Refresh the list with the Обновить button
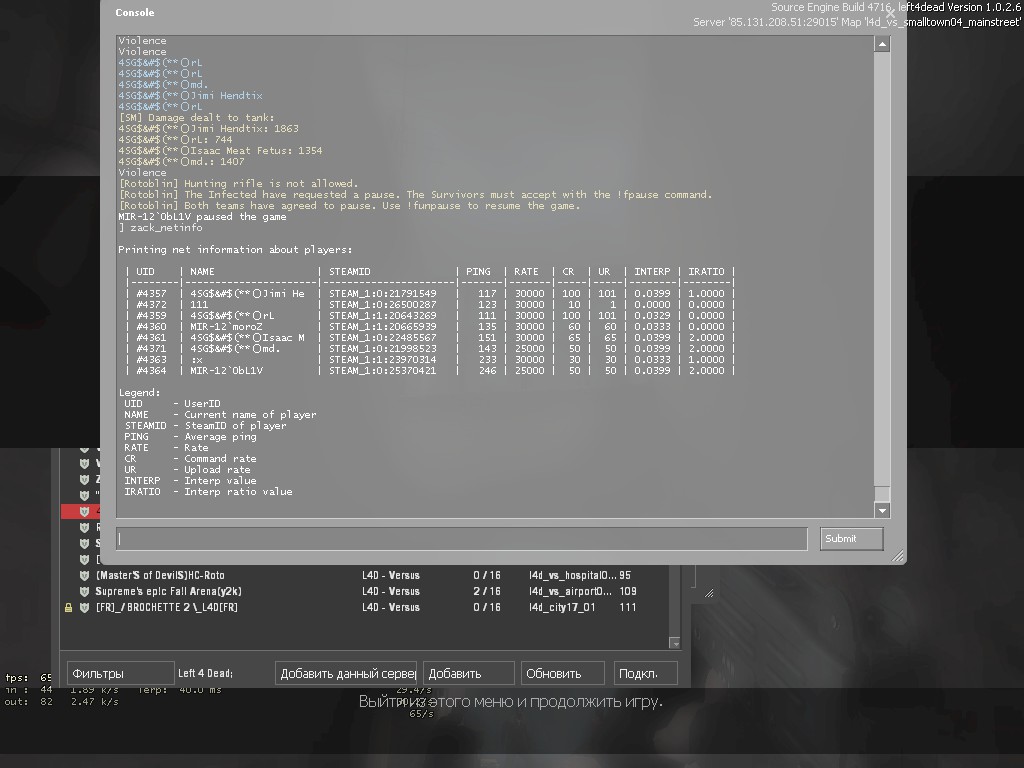 click(x=562, y=673)
